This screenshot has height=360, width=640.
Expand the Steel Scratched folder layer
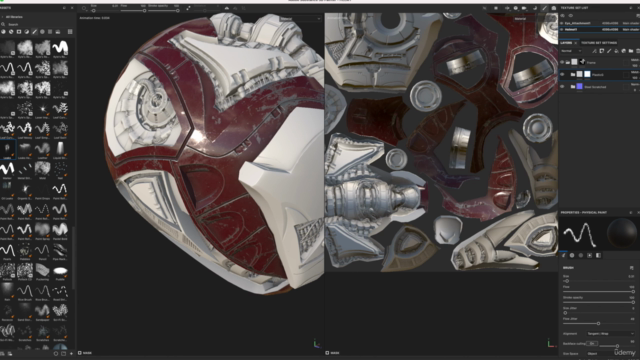[573, 87]
